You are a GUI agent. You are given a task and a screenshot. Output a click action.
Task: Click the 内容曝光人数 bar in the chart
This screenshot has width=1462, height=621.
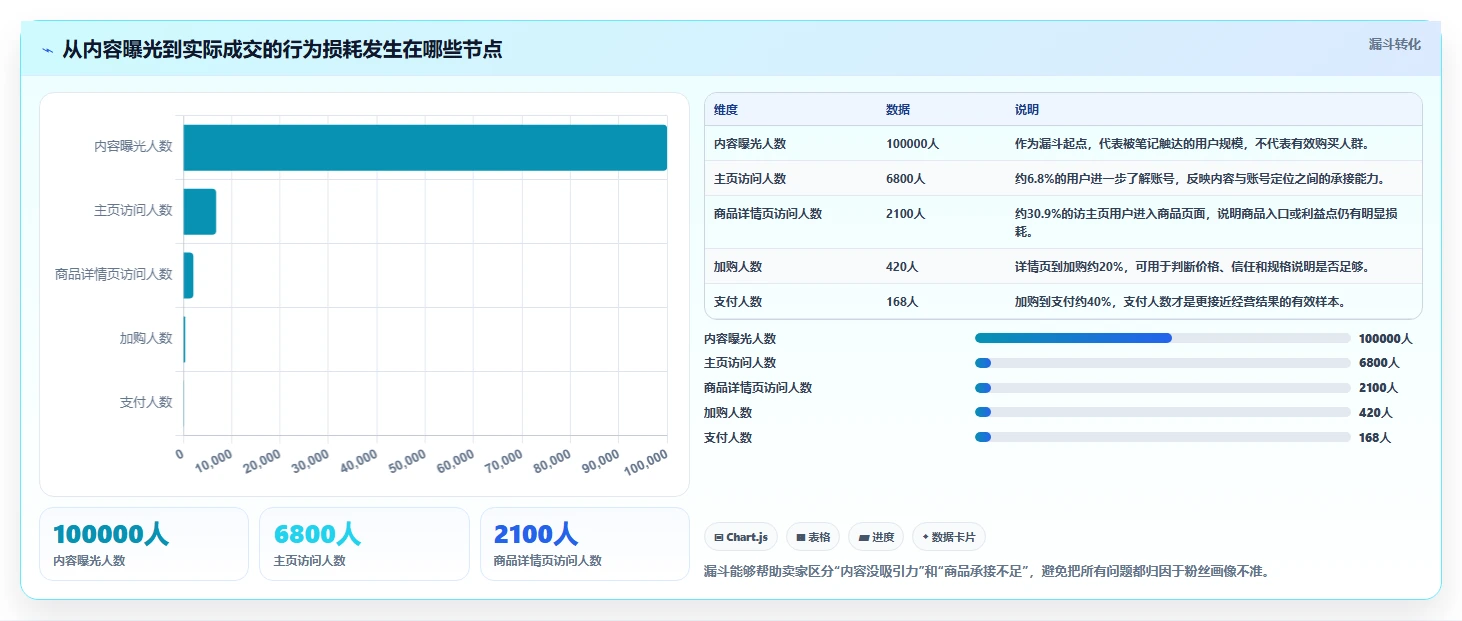425,147
